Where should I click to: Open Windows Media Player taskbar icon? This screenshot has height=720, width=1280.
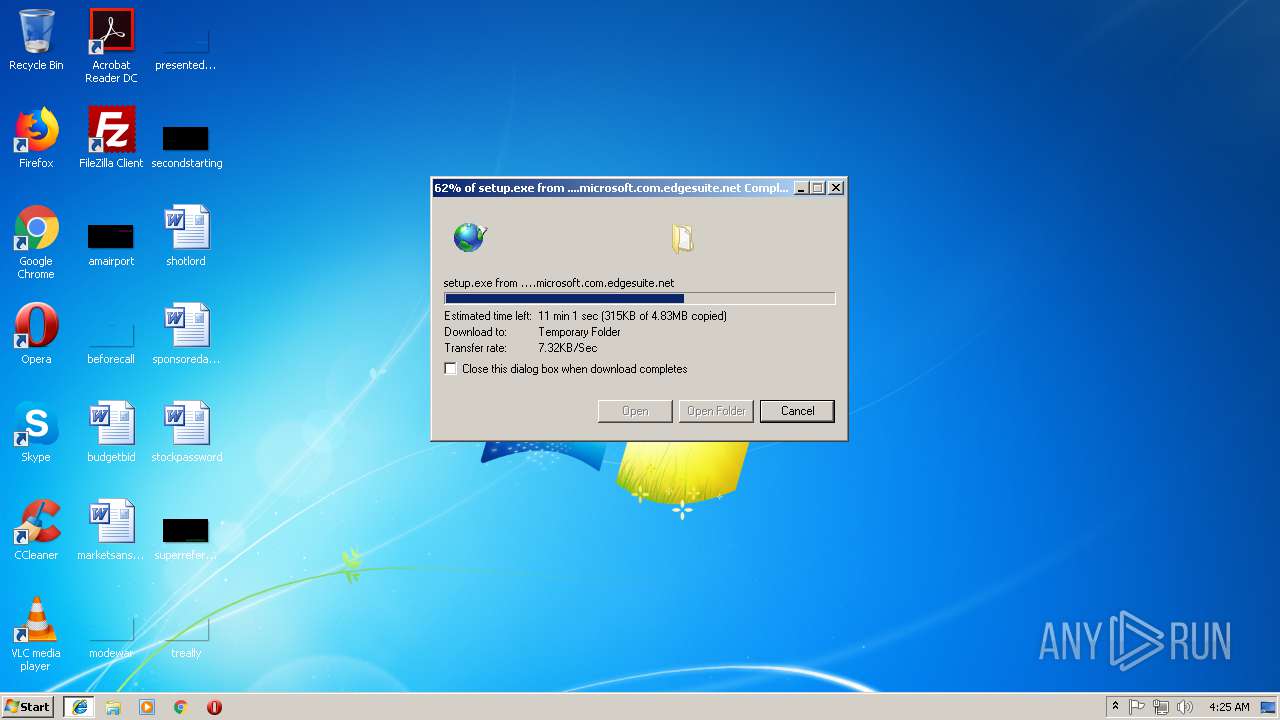147,707
